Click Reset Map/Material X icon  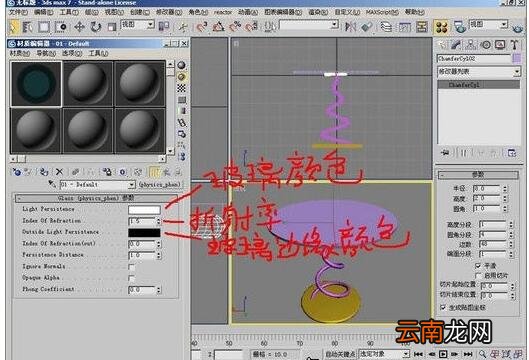pyautogui.click(x=59, y=172)
